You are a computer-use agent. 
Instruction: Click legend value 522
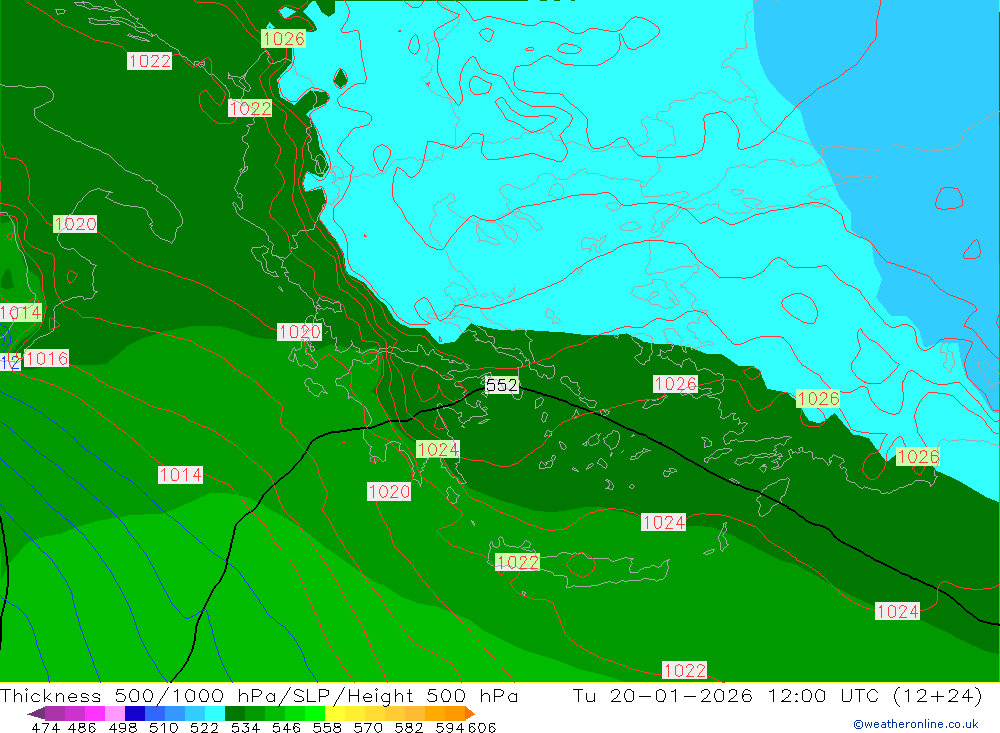tap(203, 727)
